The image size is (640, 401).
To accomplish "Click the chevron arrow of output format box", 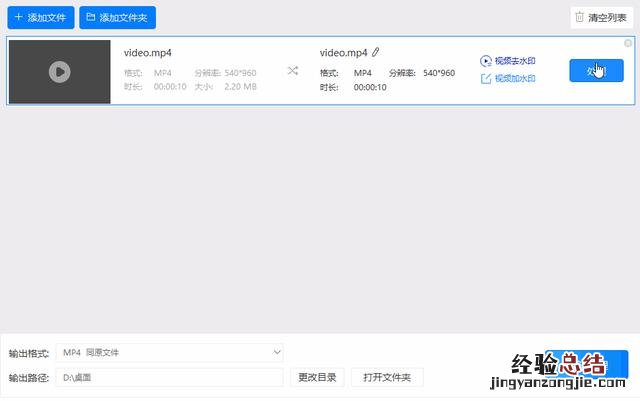I will (x=277, y=352).
